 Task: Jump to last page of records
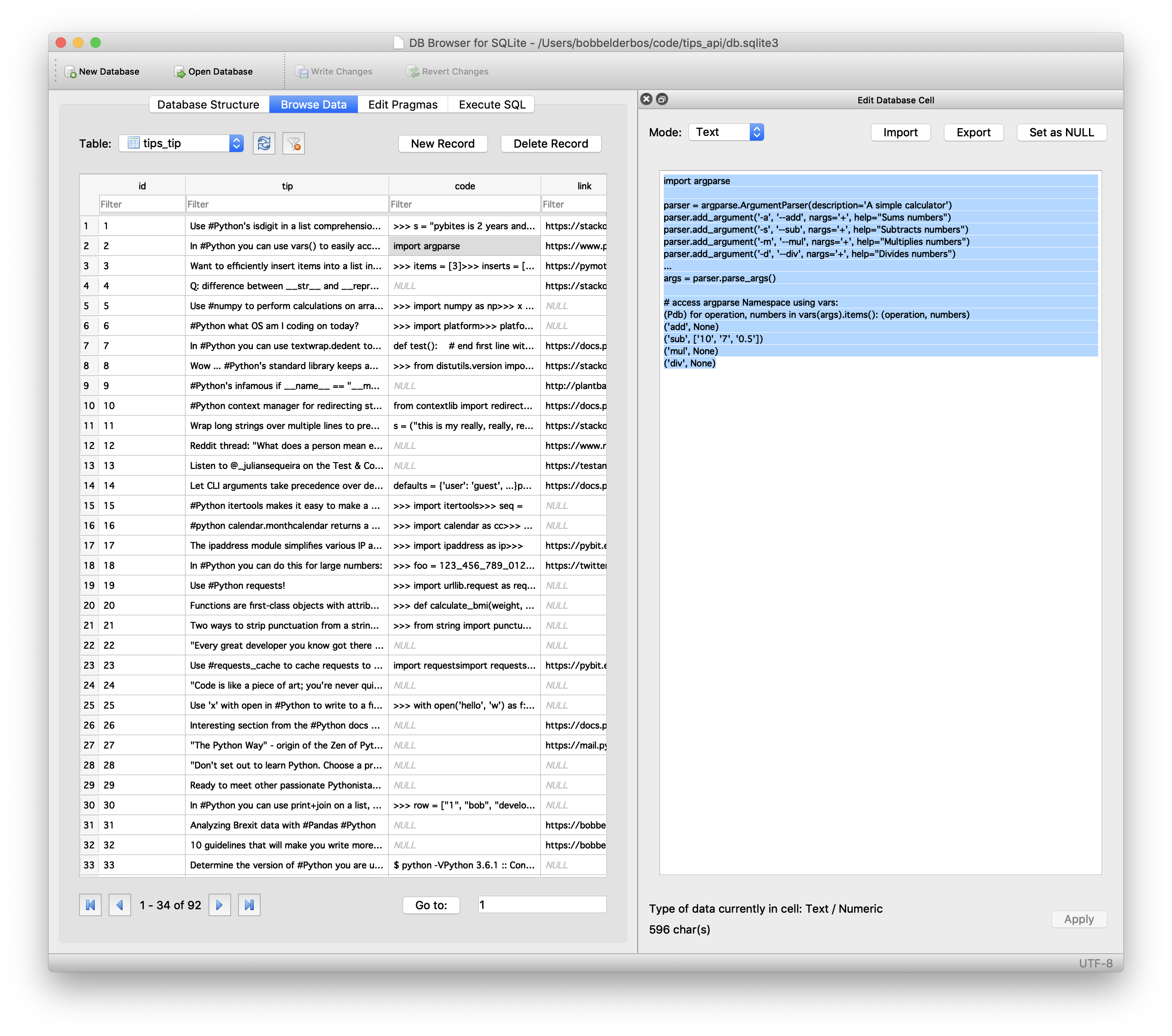coord(249,905)
